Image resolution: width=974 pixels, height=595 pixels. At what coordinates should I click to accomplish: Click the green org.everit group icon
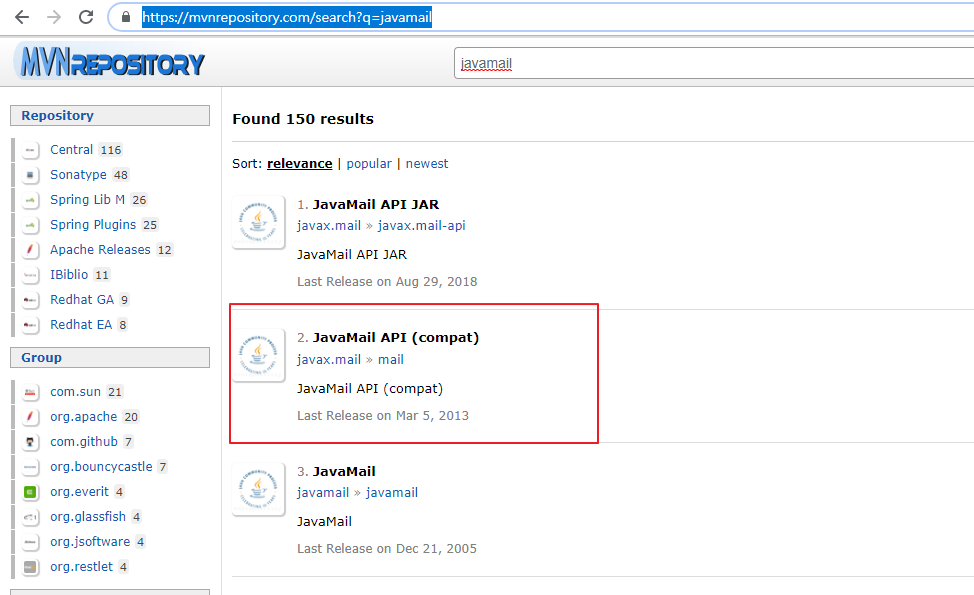click(x=30, y=492)
